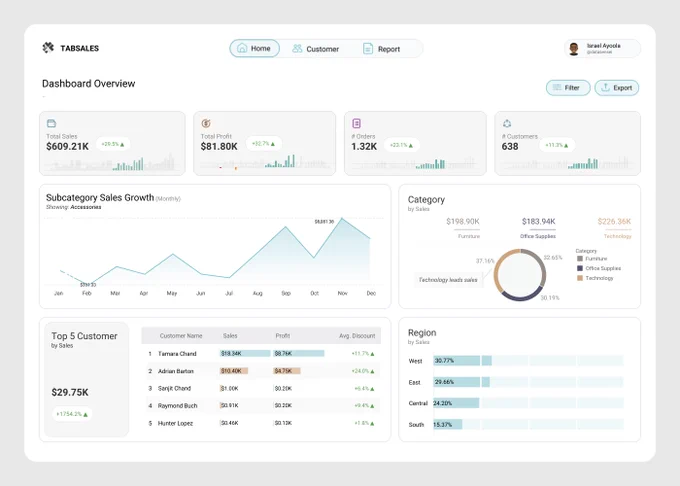Click the +29.5% sales growth badge

(x=113, y=144)
